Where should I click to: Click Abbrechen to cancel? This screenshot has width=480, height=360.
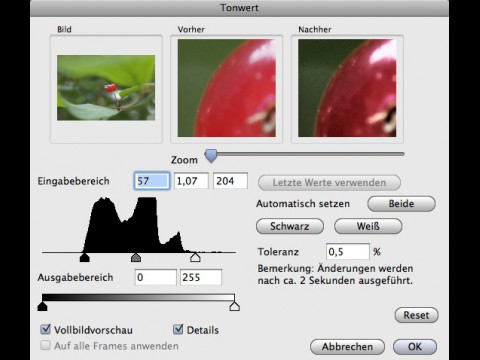pos(347,347)
